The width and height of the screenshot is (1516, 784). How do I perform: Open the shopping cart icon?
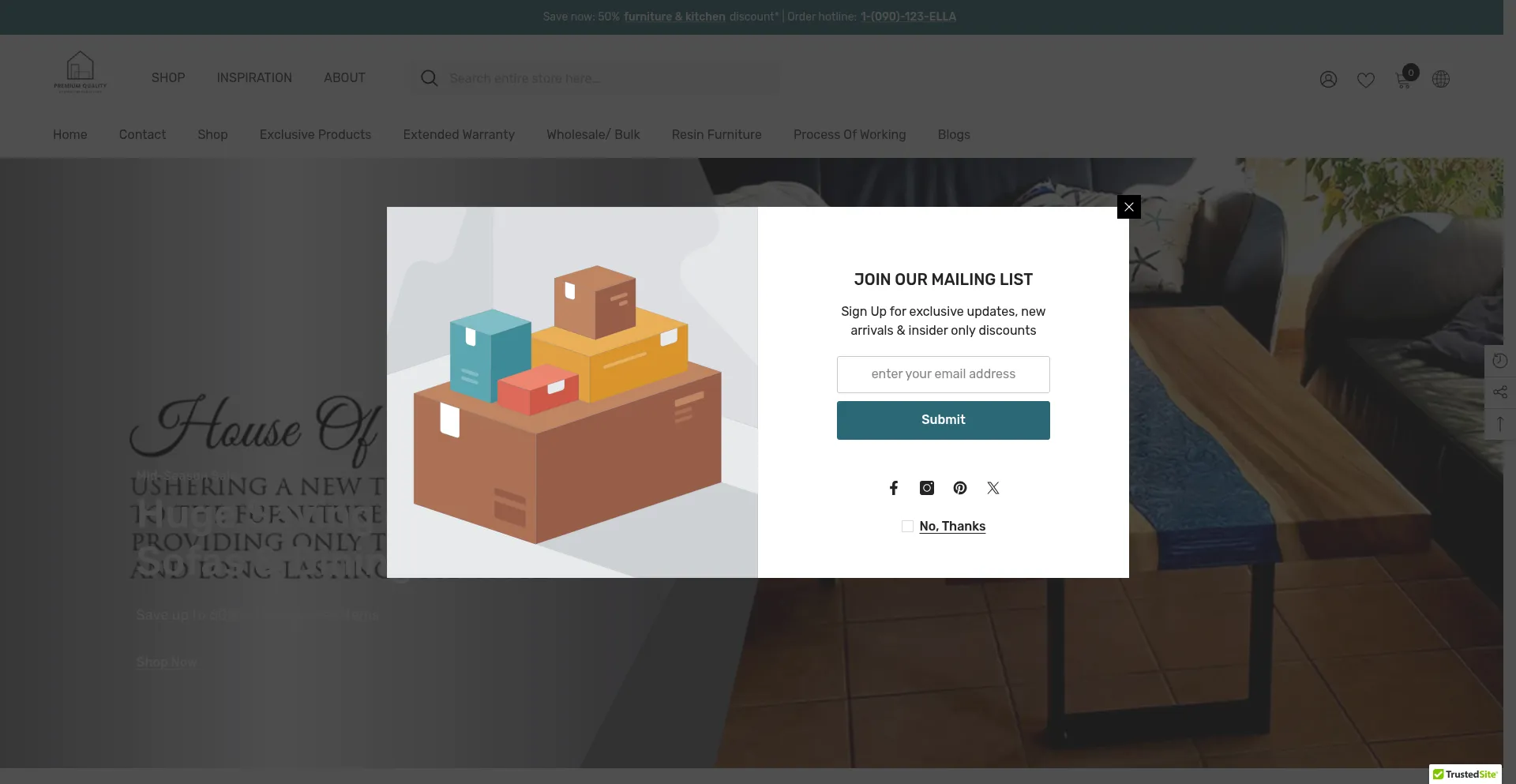[1404, 79]
